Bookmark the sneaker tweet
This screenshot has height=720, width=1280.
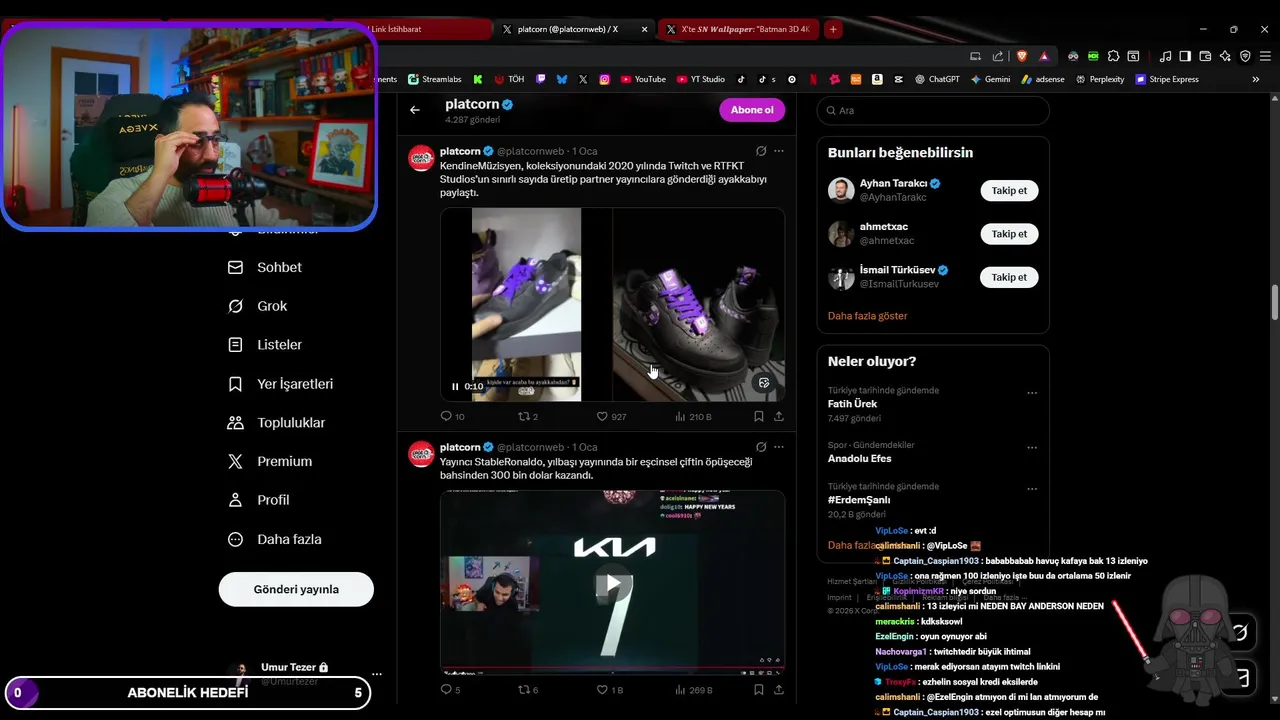coord(759,416)
